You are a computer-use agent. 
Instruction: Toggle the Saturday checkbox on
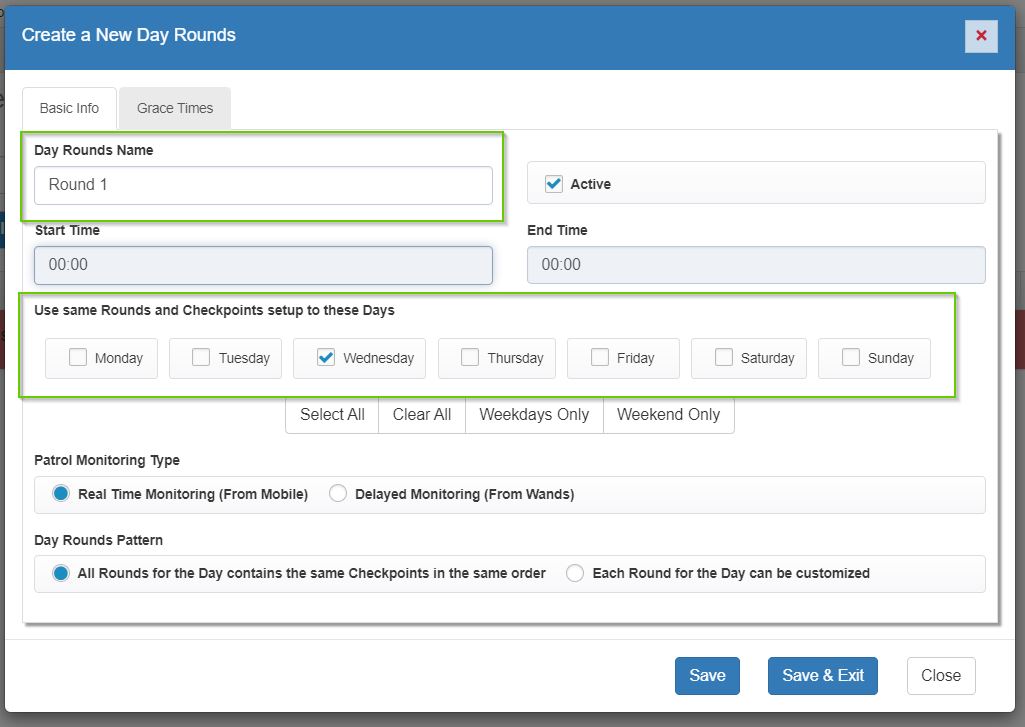724,358
